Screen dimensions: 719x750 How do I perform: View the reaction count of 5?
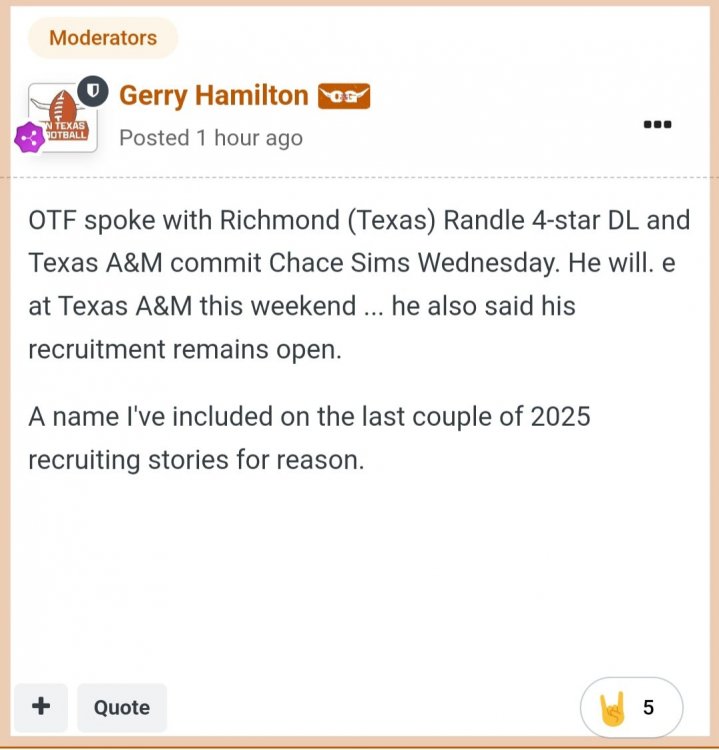pos(648,707)
